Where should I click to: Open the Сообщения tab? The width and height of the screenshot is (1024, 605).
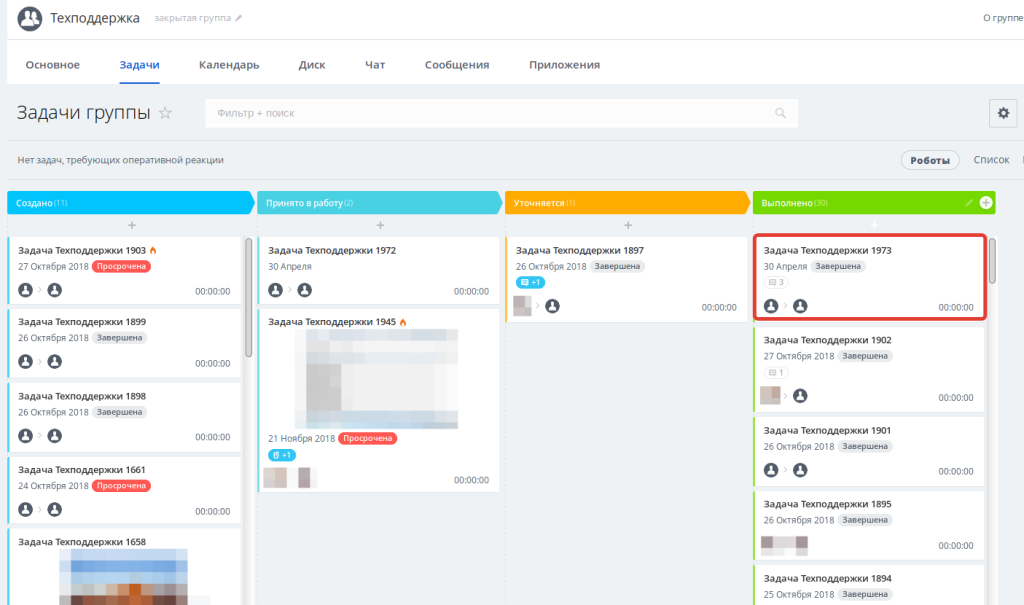[x=456, y=65]
